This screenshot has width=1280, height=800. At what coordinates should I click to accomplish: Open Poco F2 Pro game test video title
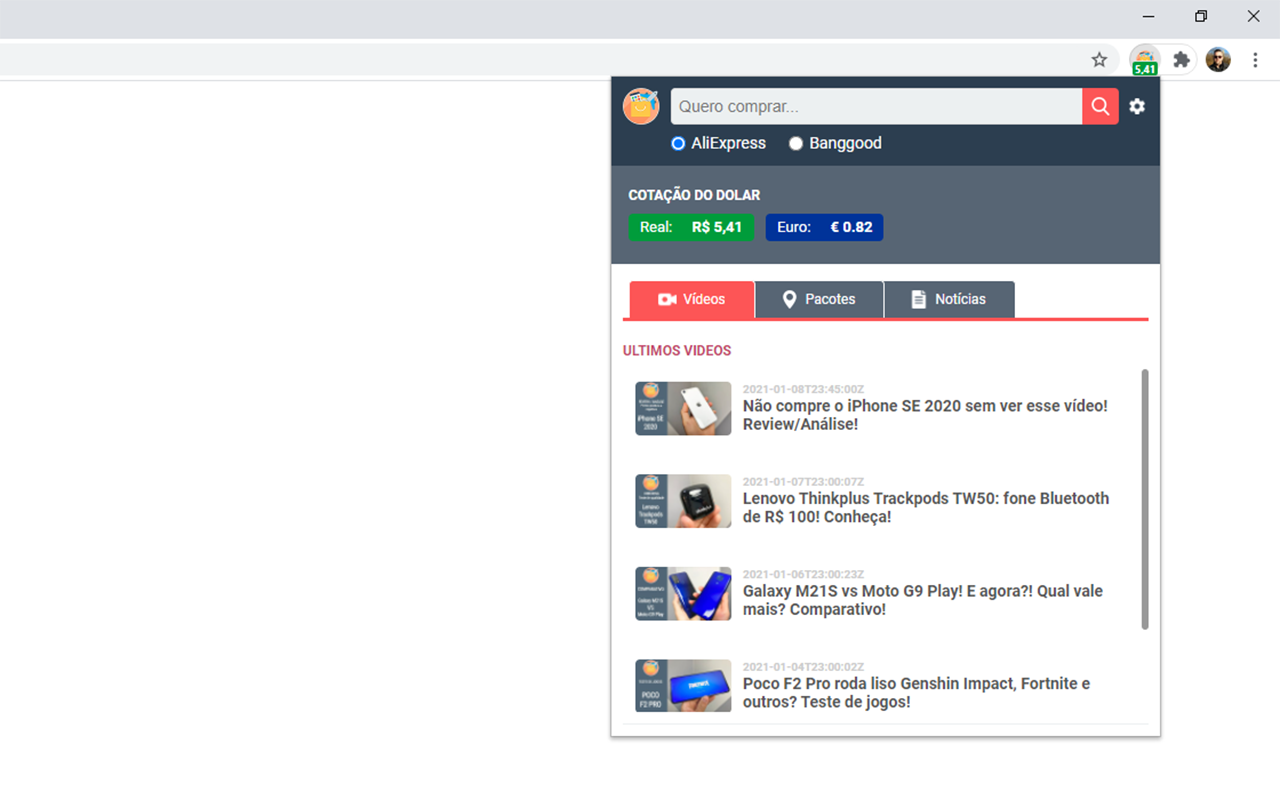tap(917, 693)
